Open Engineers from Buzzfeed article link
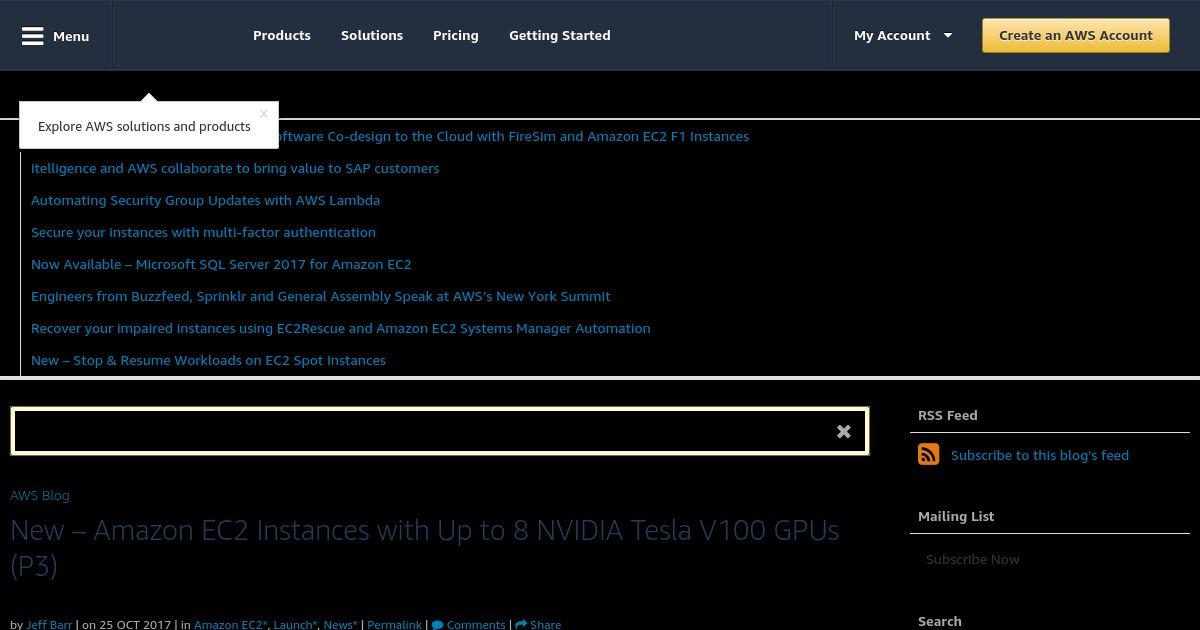The width and height of the screenshot is (1200, 630). 321,296
